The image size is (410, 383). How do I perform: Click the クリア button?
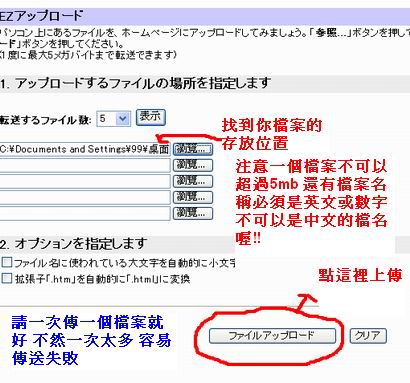coord(368,336)
